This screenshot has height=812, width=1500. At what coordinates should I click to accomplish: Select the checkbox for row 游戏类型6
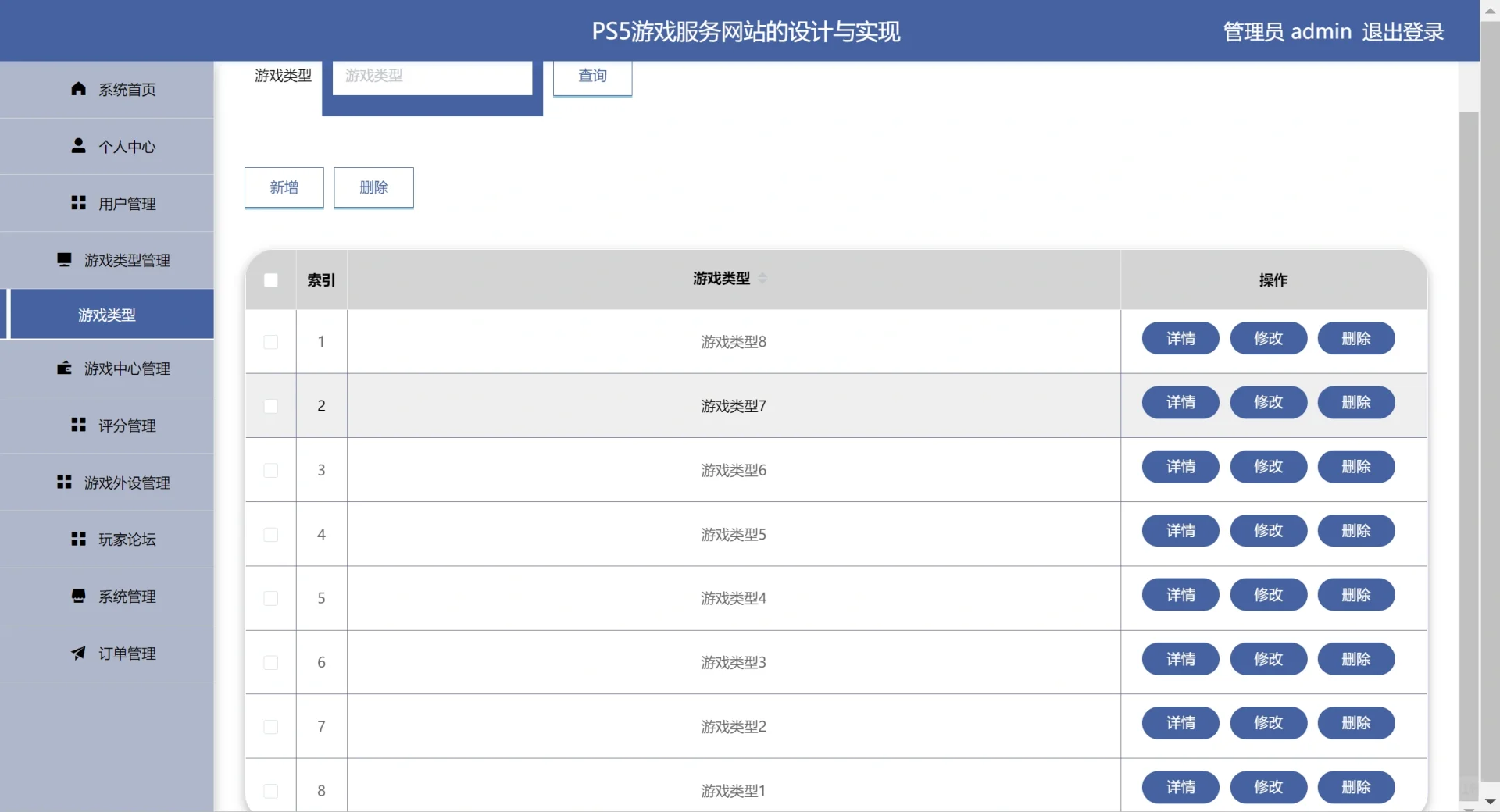tap(271, 470)
